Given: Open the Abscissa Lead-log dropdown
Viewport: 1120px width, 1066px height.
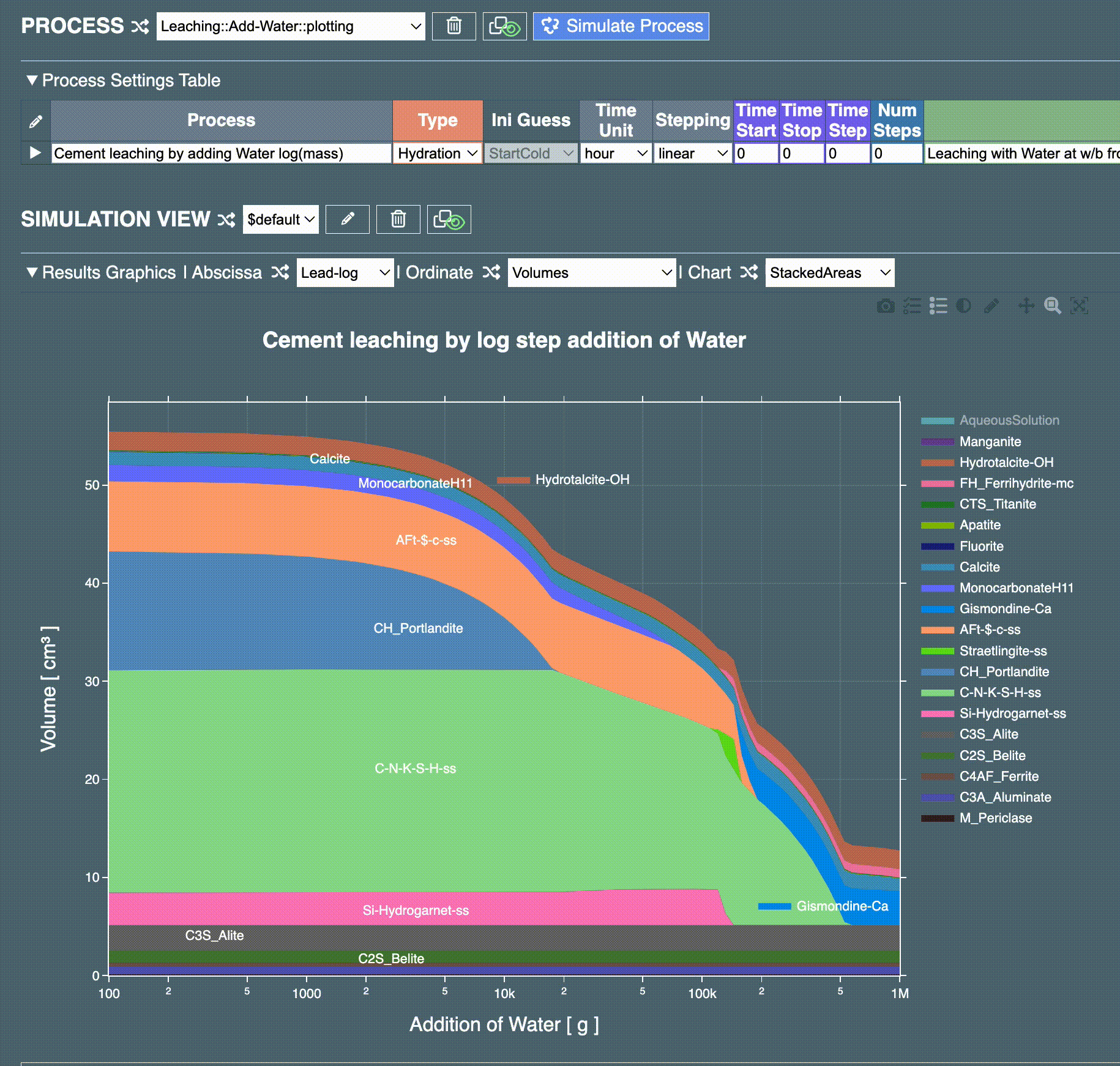Looking at the screenshot, I should (345, 273).
